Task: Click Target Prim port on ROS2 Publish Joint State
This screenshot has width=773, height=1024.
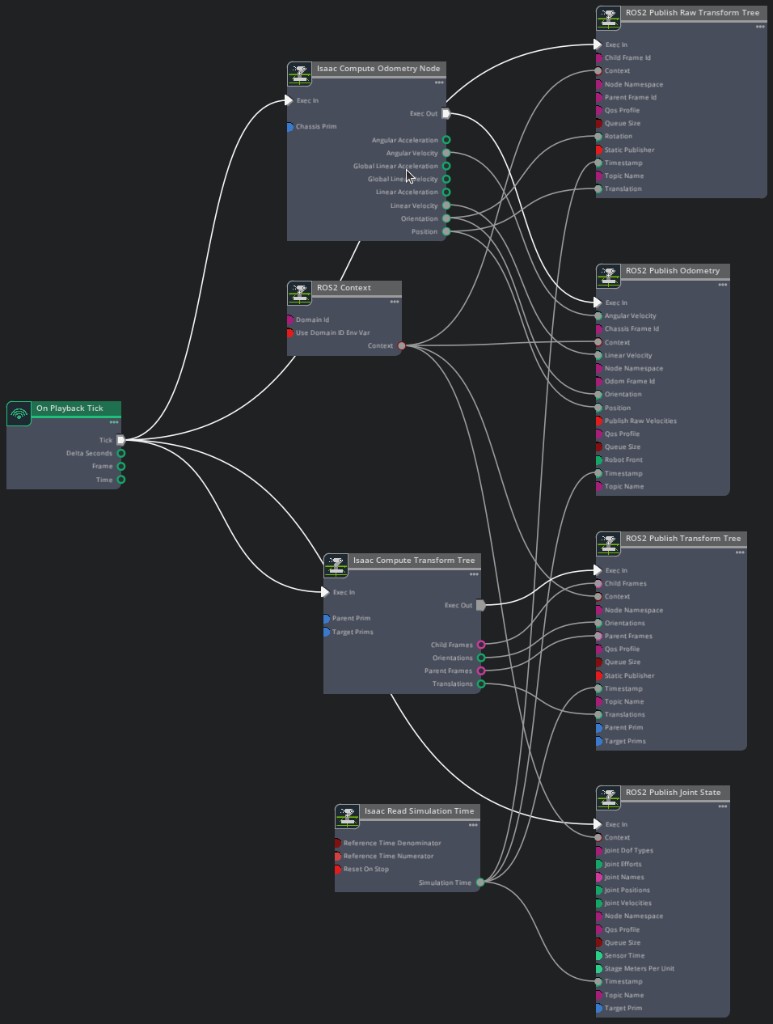Action: (598, 1008)
